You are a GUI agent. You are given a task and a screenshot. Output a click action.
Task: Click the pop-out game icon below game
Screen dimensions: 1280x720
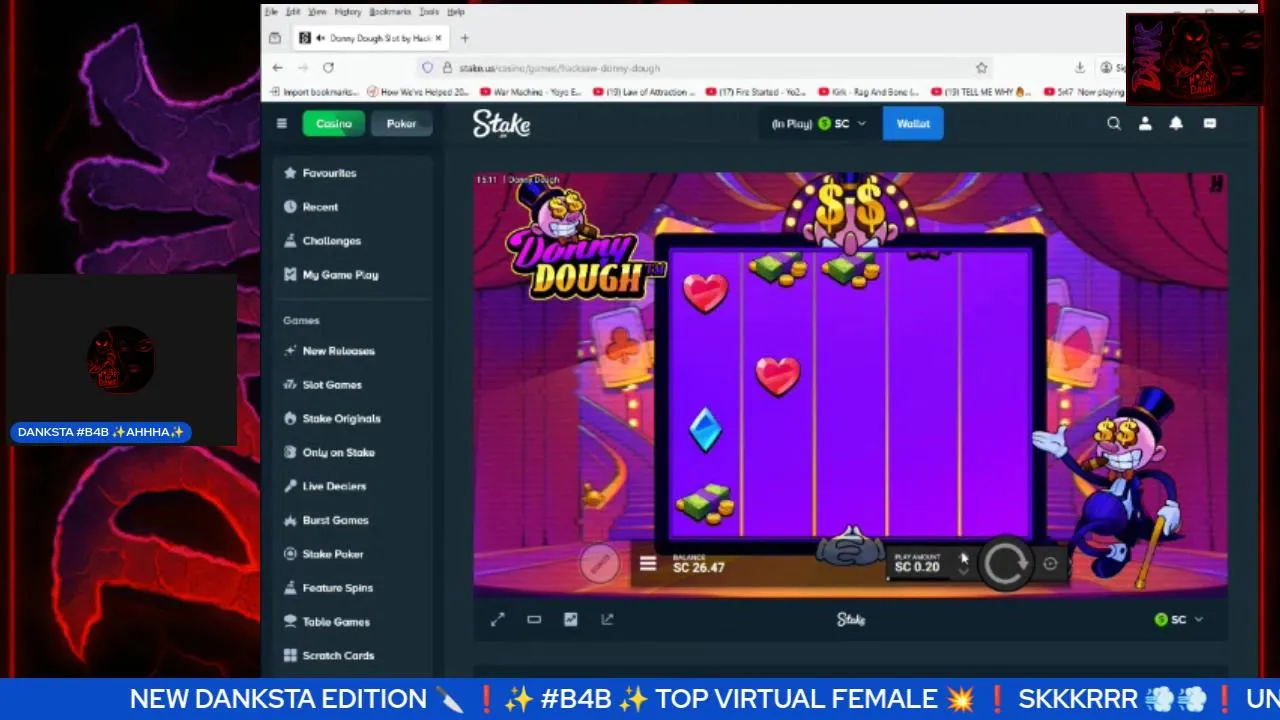pos(607,619)
